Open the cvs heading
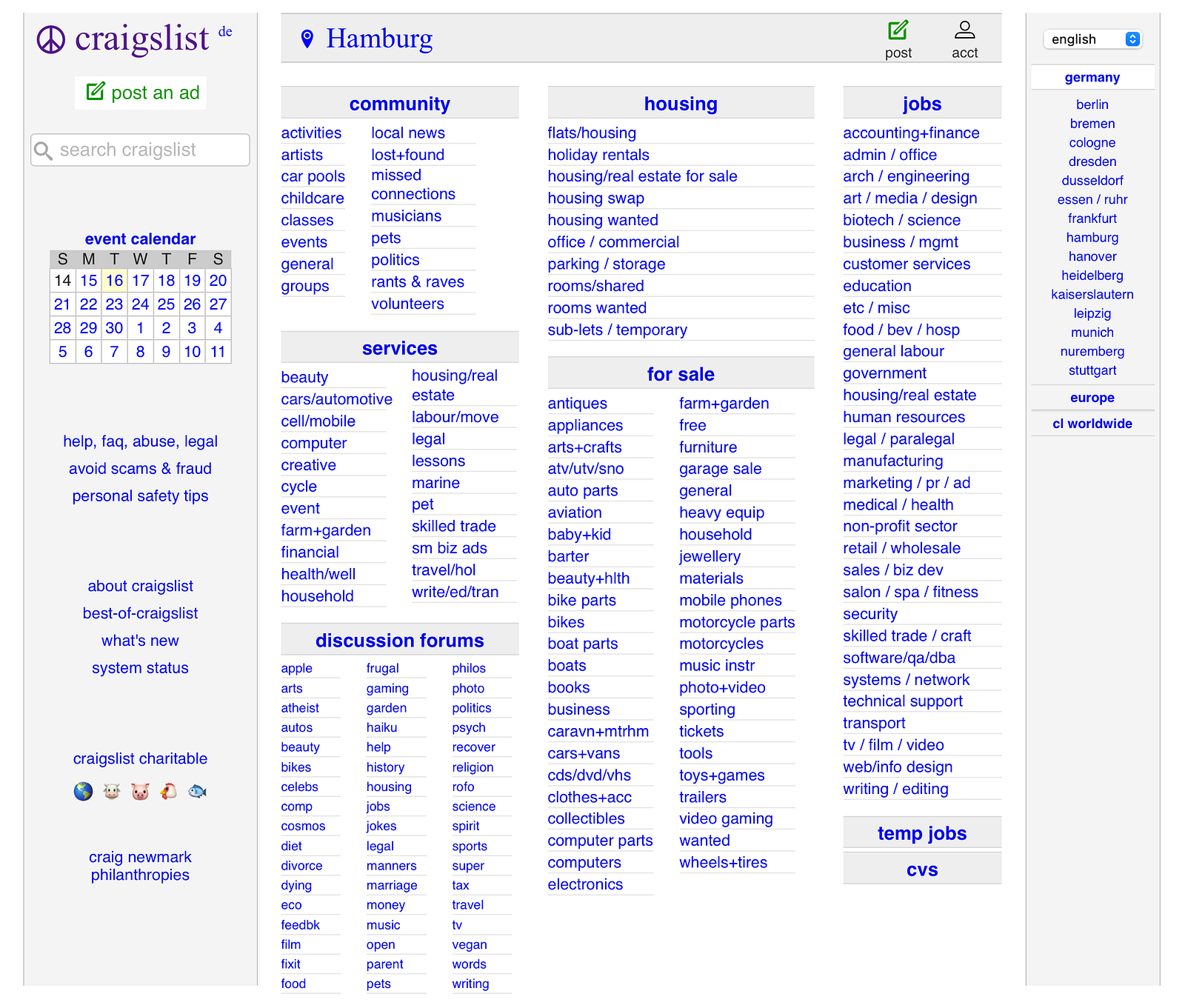Screen dimensions: 1185x1008 tap(922, 870)
